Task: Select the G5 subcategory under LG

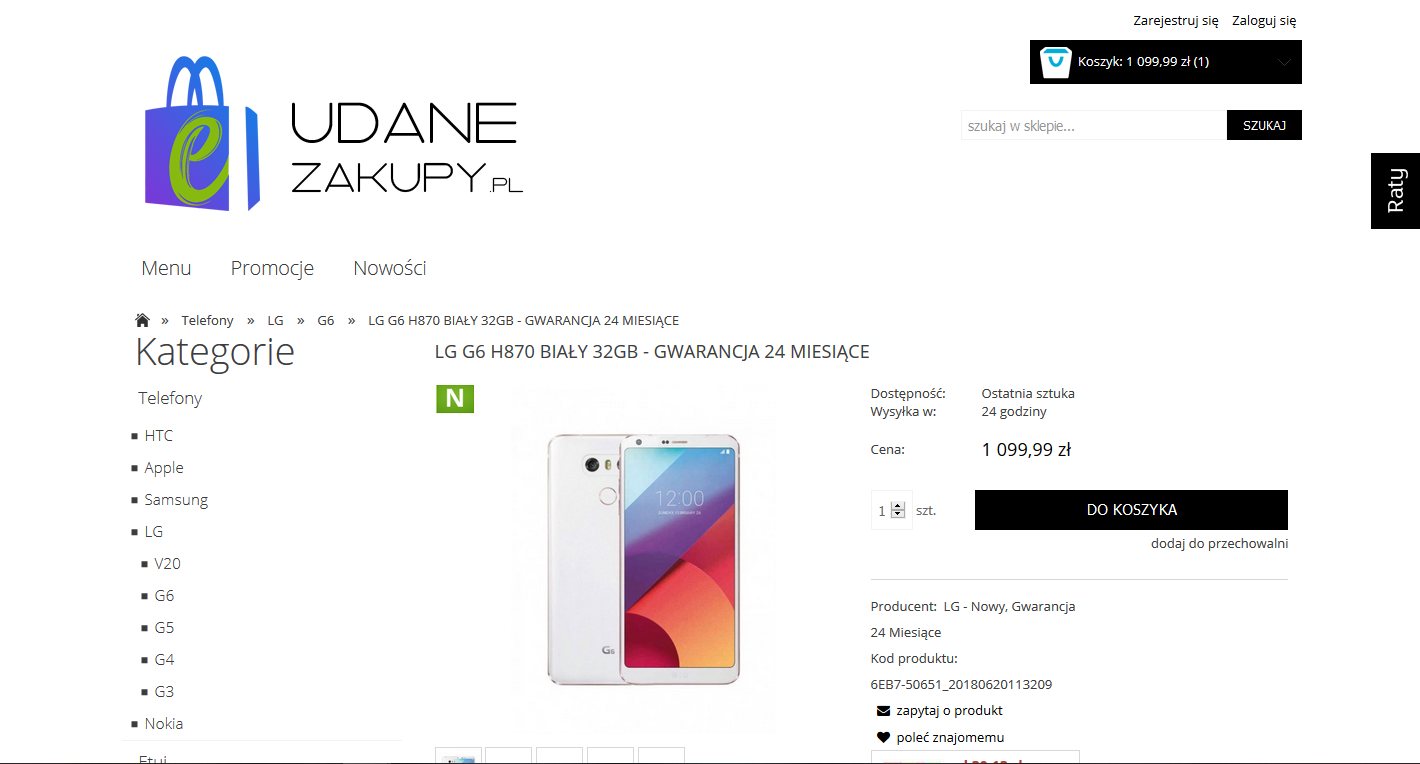Action: [x=164, y=628]
